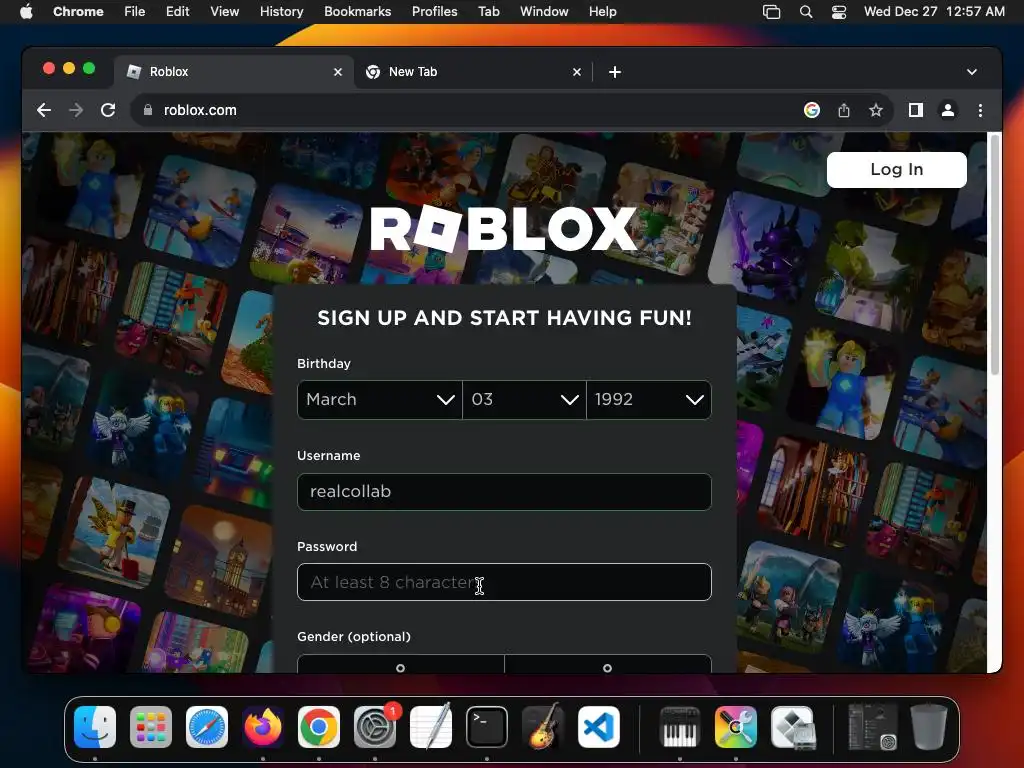Click the browser back arrow
1024x768 pixels.
click(44, 110)
